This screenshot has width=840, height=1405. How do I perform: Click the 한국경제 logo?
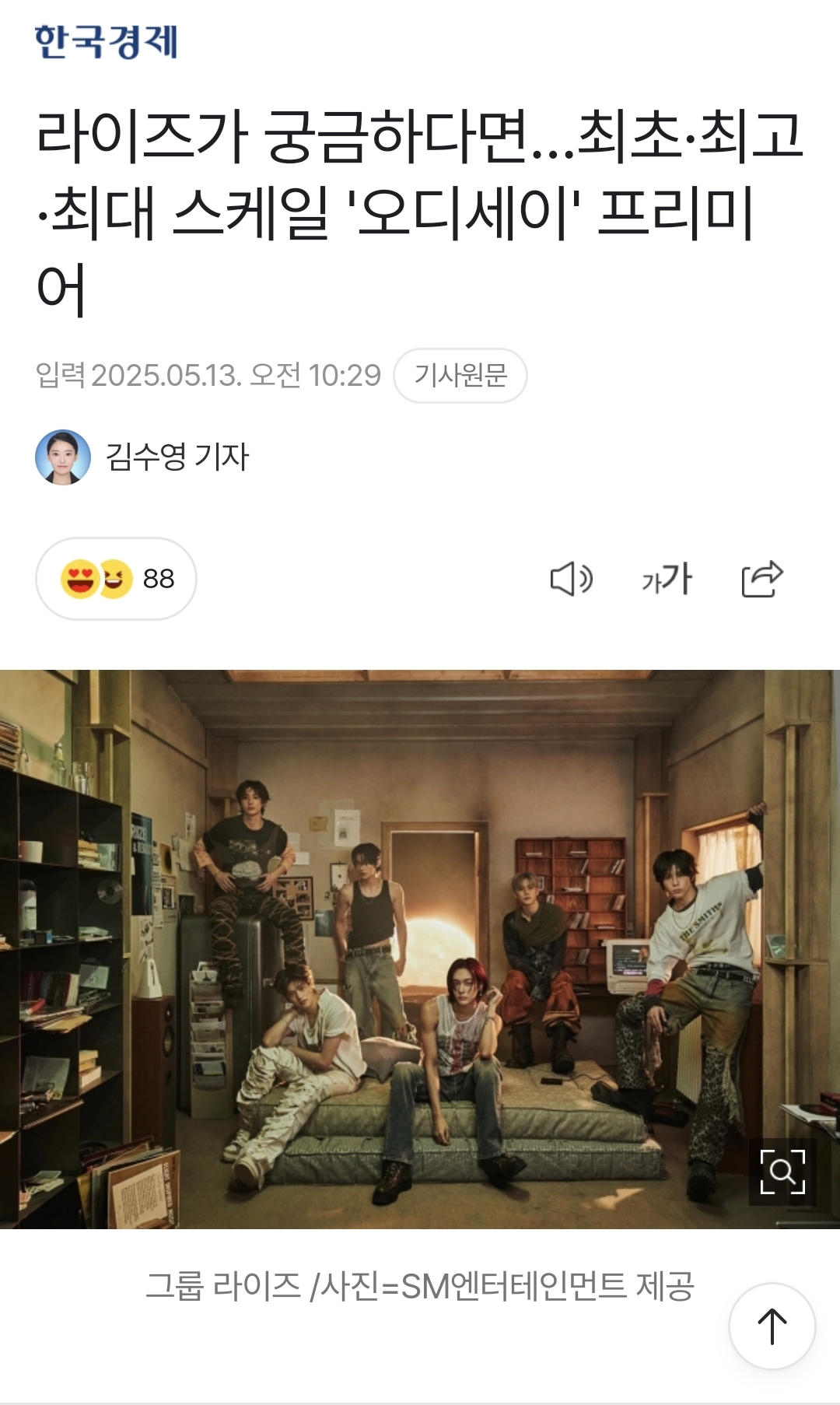coord(107,41)
